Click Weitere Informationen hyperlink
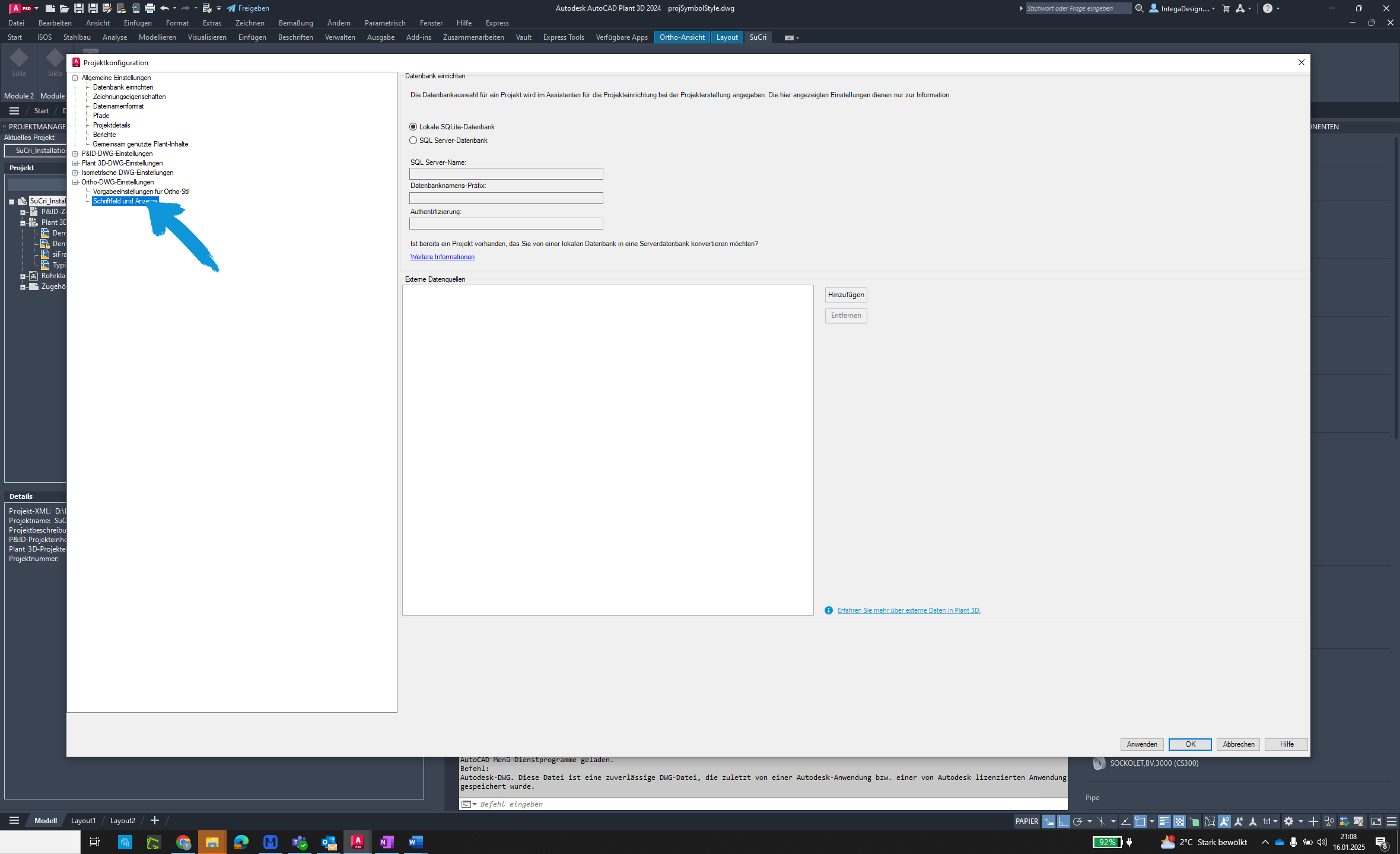Viewport: 1400px width, 854px height. point(442,257)
